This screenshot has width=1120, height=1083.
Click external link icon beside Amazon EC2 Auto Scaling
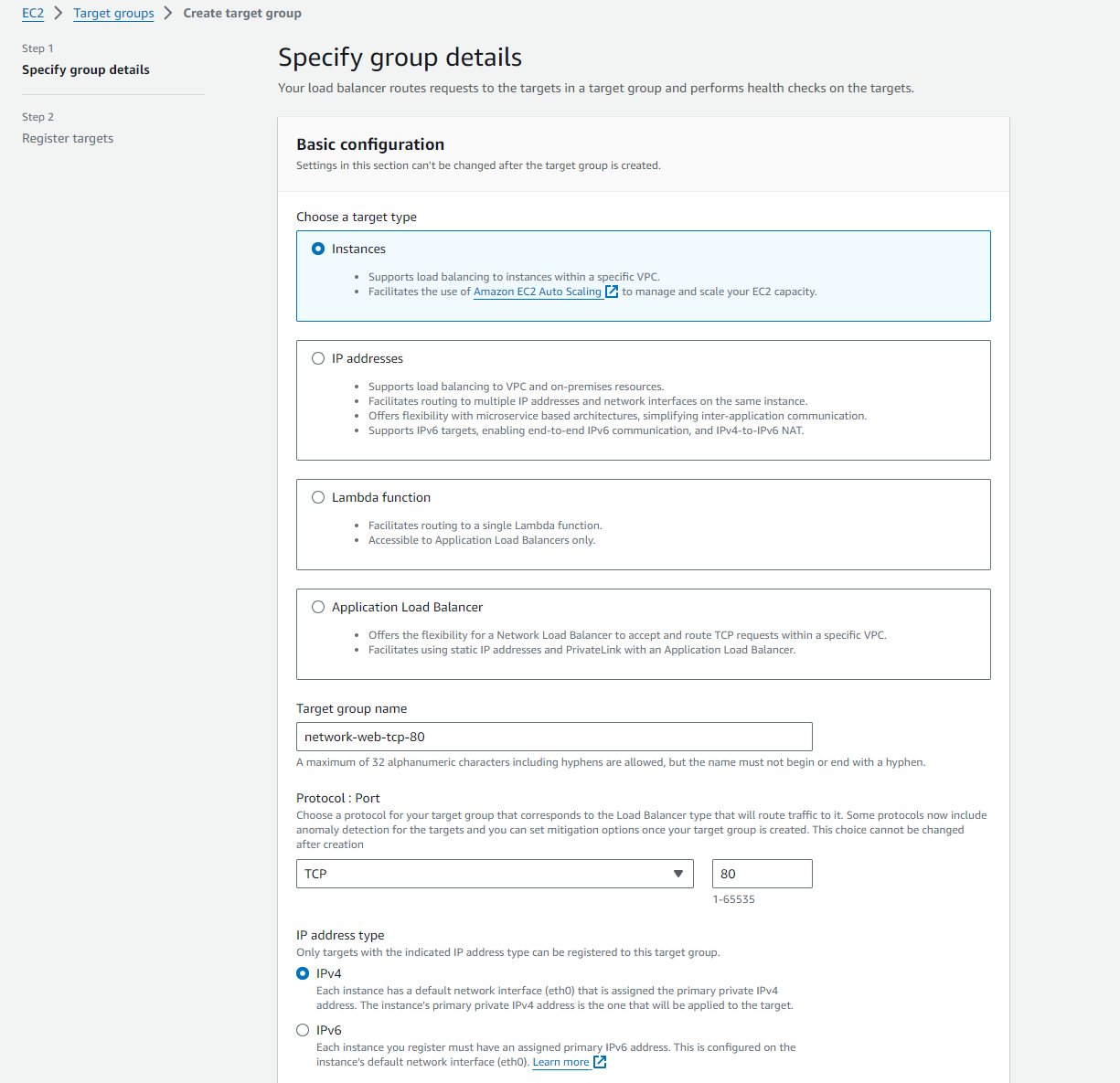(x=612, y=292)
